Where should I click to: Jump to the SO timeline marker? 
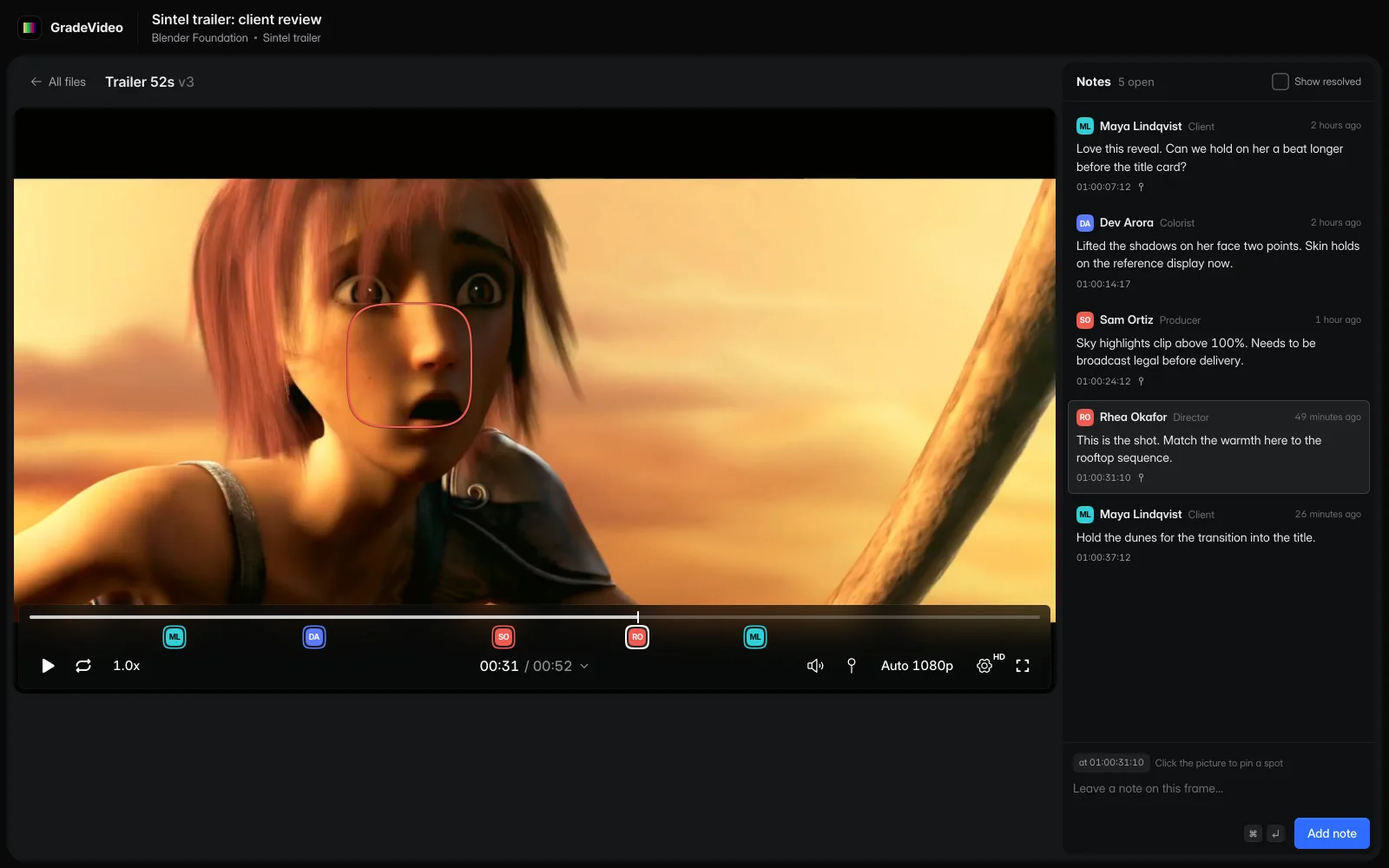(504, 637)
